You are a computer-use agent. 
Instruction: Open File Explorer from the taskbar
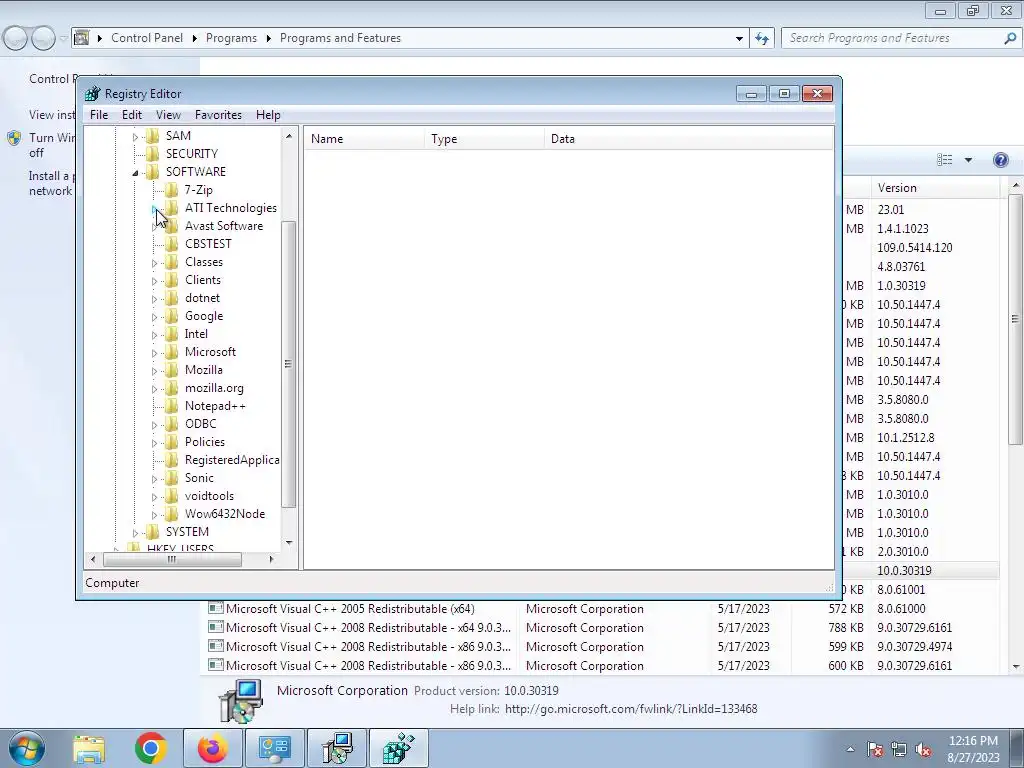click(89, 748)
